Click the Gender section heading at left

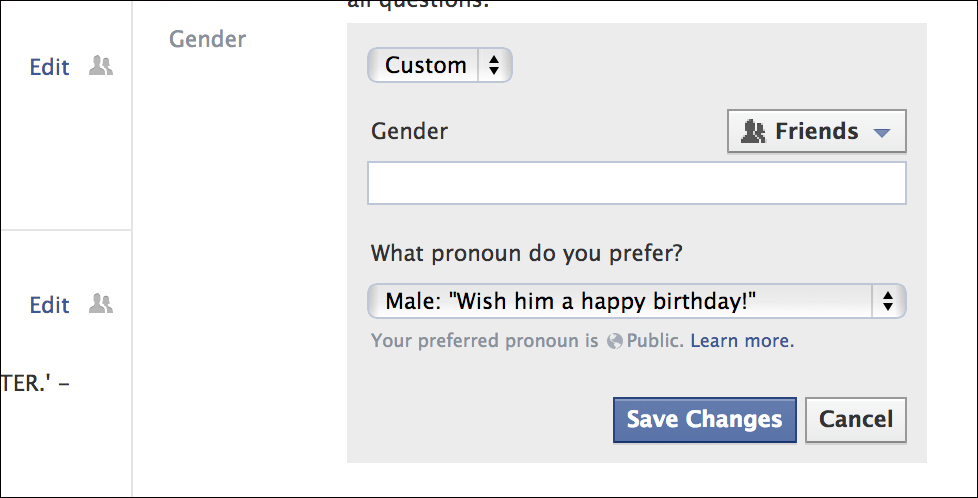tap(207, 39)
